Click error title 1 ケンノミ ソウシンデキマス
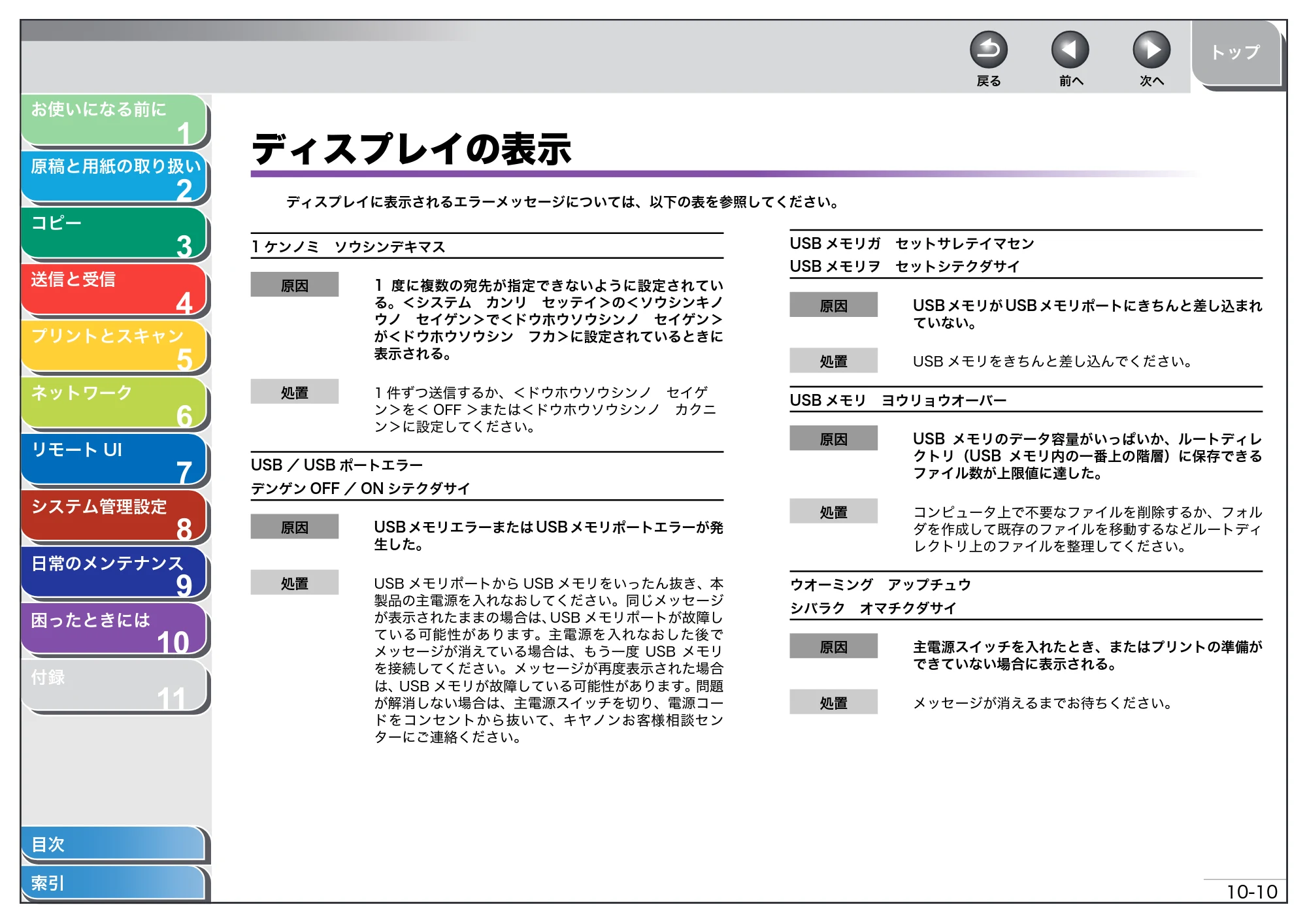The width and height of the screenshot is (1307, 924). [349, 247]
